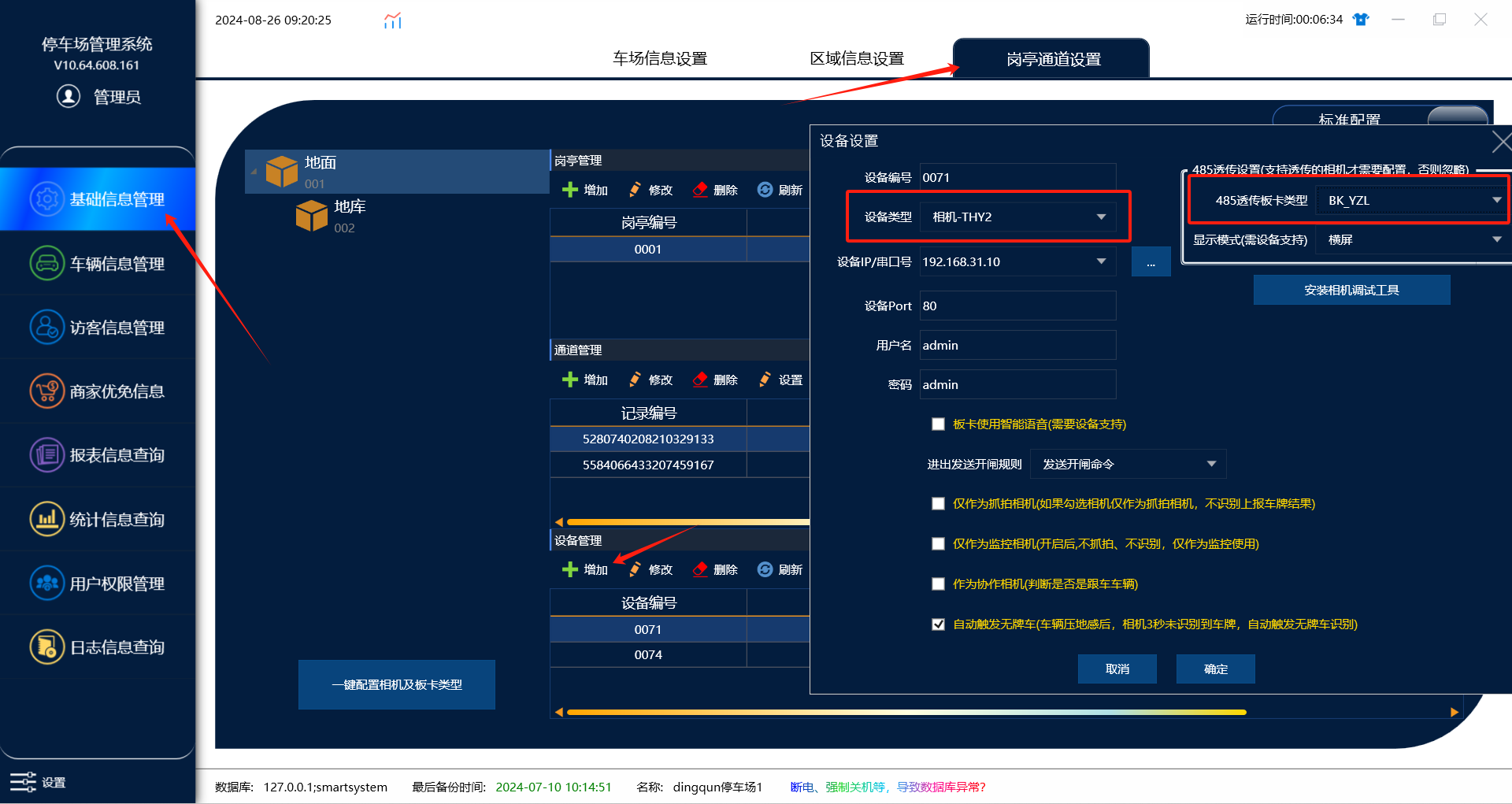Open 日志信息查询 from the sidebar
Screen dimensions: 1512x804
coord(98,647)
